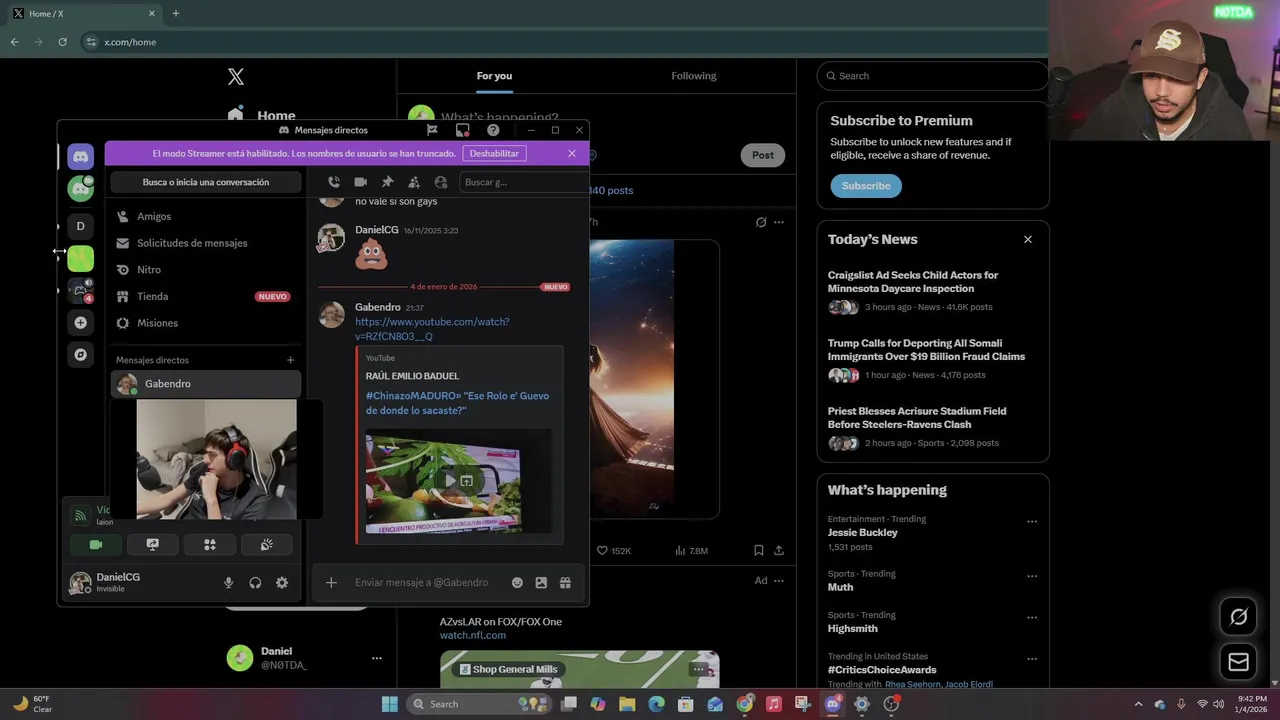Image resolution: width=1280 pixels, height=720 pixels.
Task: Open the 'D' server in Discord sidebar
Action: tap(81, 226)
